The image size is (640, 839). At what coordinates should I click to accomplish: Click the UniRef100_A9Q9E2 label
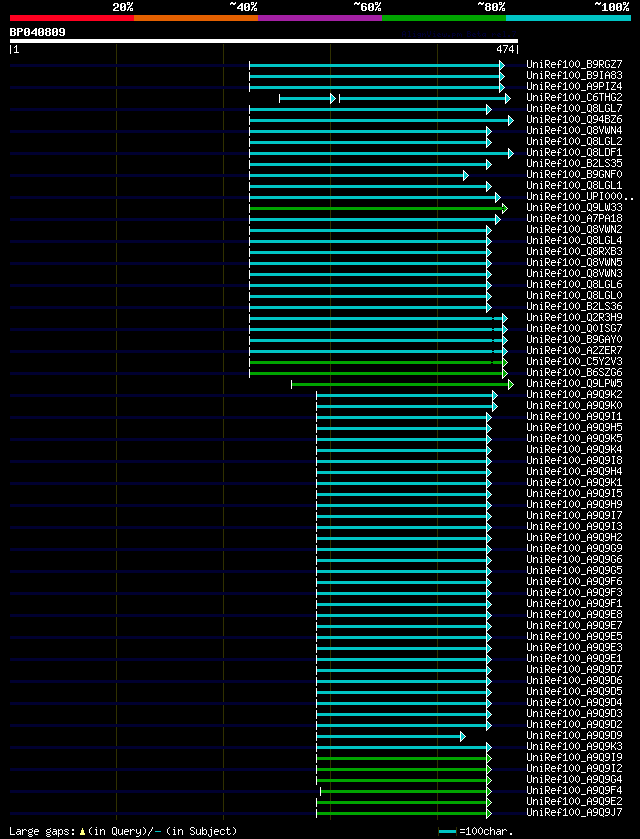point(574,800)
